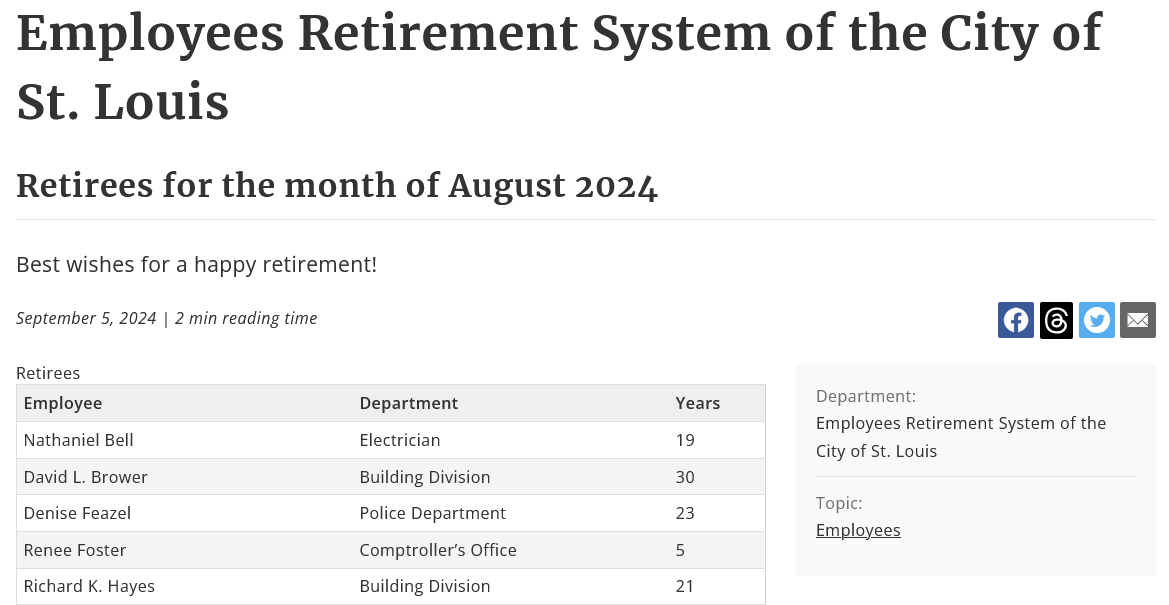Share the page on Facebook

(1015, 320)
